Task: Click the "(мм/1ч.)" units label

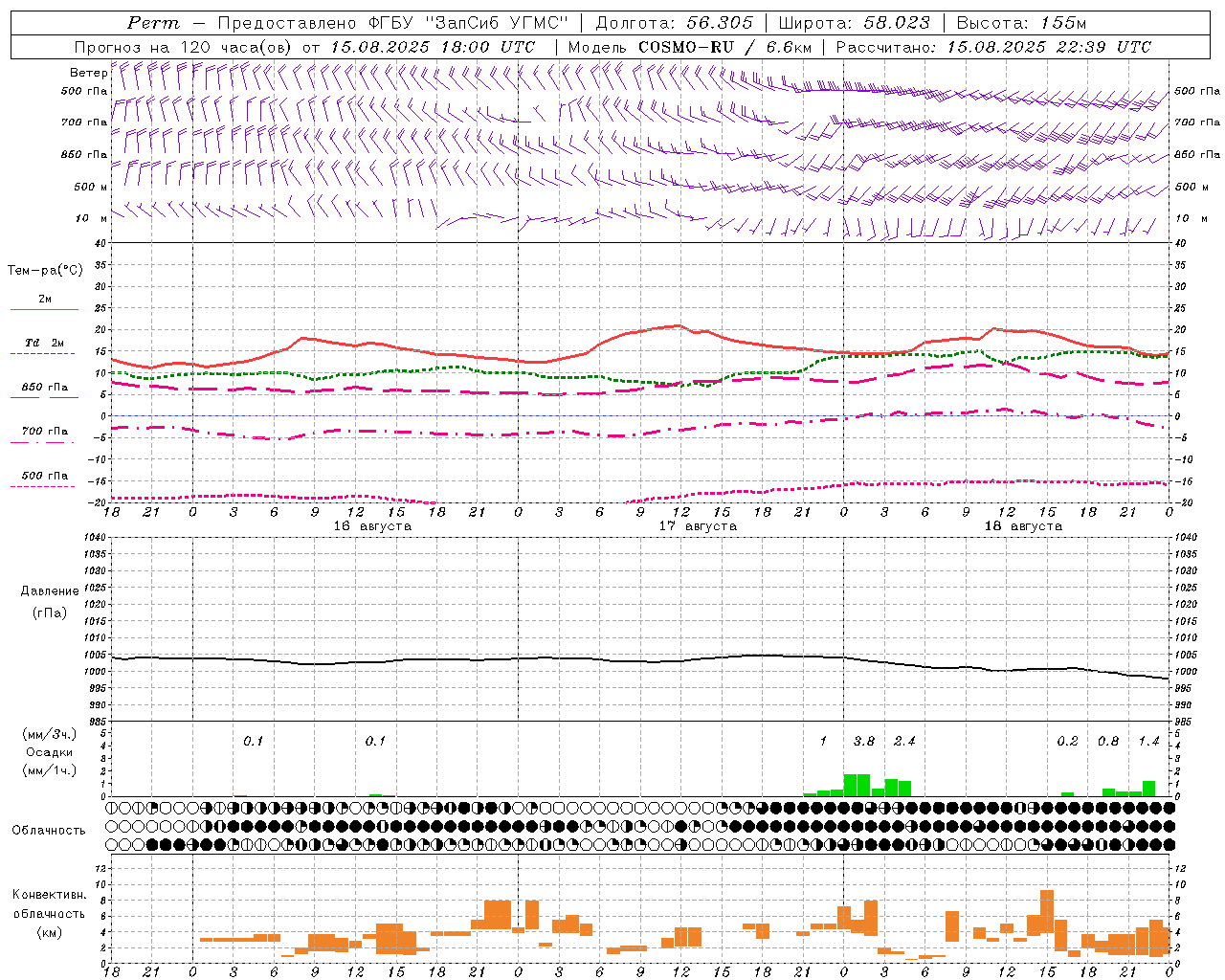Action: pyautogui.click(x=48, y=770)
